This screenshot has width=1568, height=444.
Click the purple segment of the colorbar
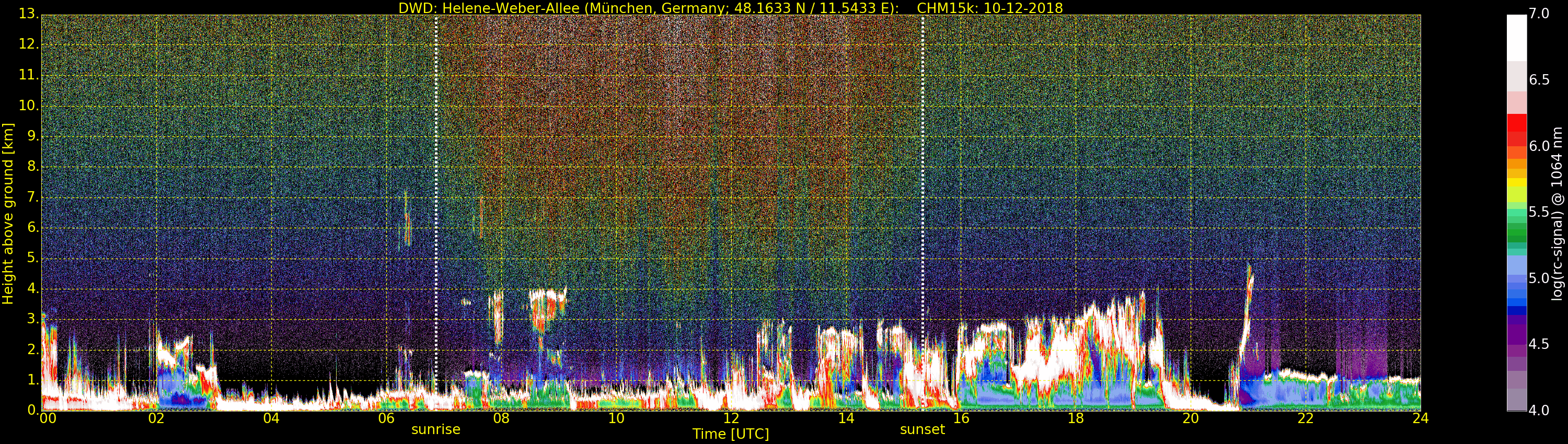(1516, 334)
